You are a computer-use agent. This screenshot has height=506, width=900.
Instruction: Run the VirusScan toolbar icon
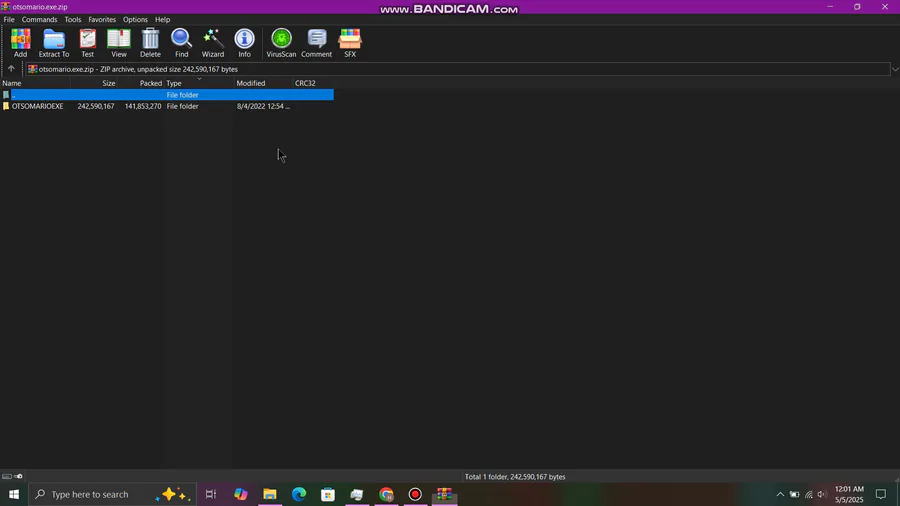(281, 43)
